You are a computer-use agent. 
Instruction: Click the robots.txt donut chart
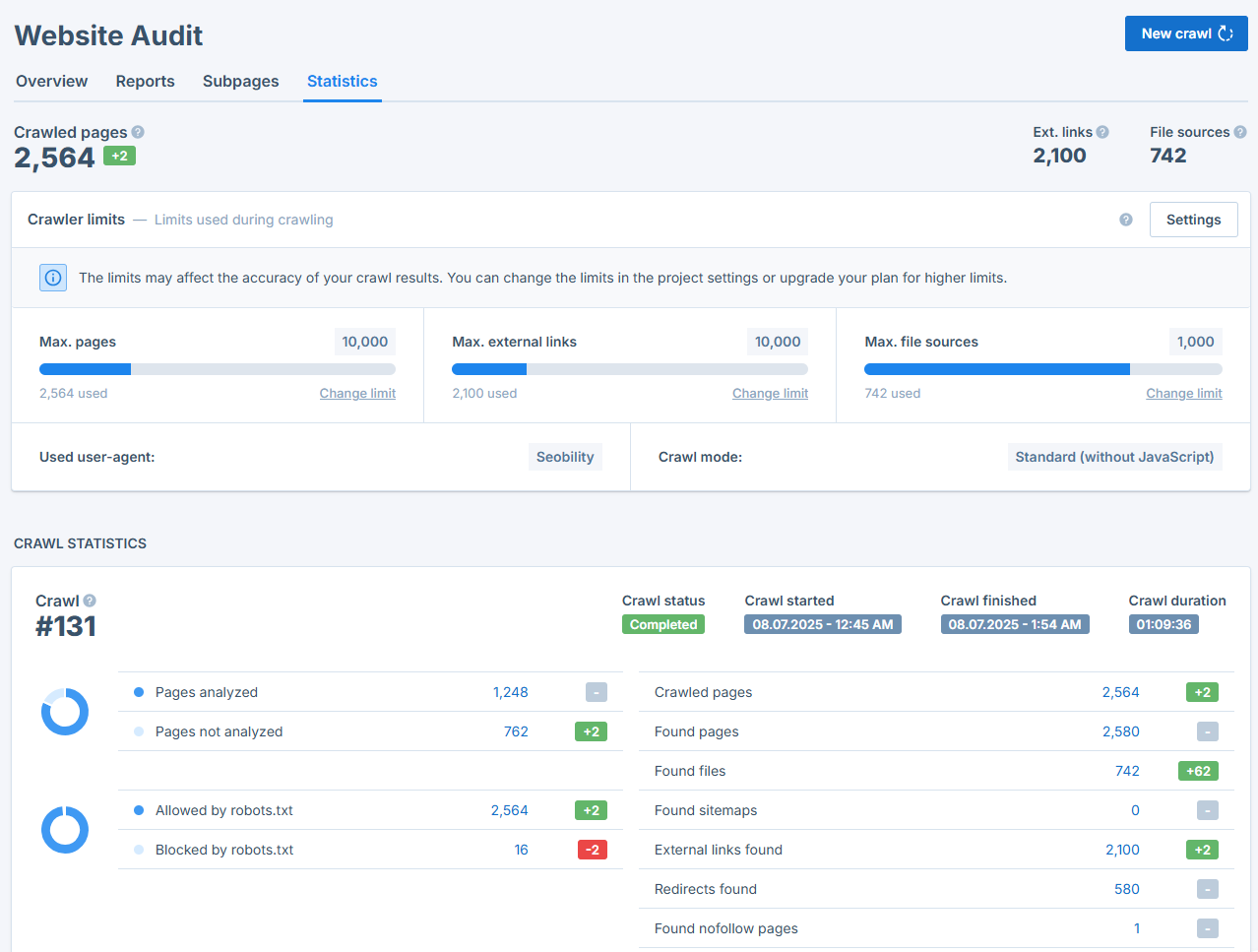pos(65,830)
